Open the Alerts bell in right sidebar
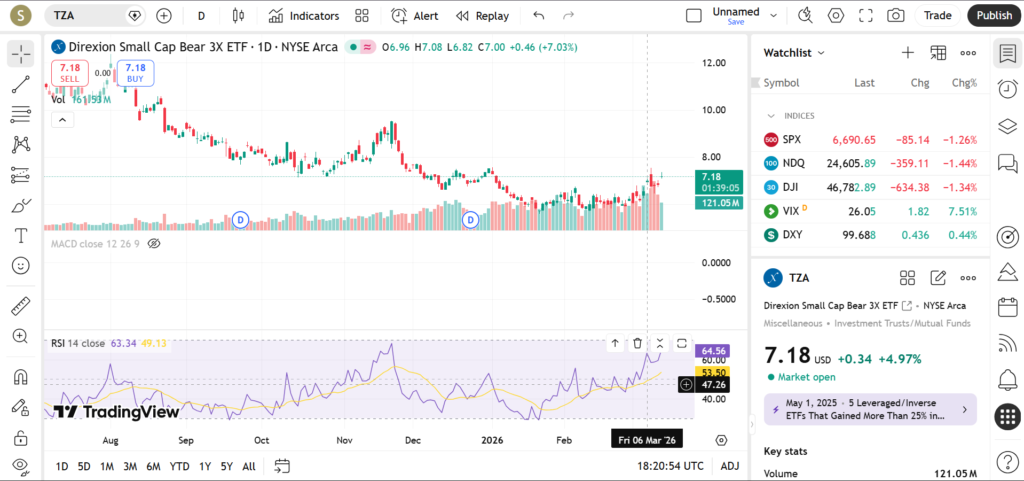The image size is (1024, 481). [1007, 379]
